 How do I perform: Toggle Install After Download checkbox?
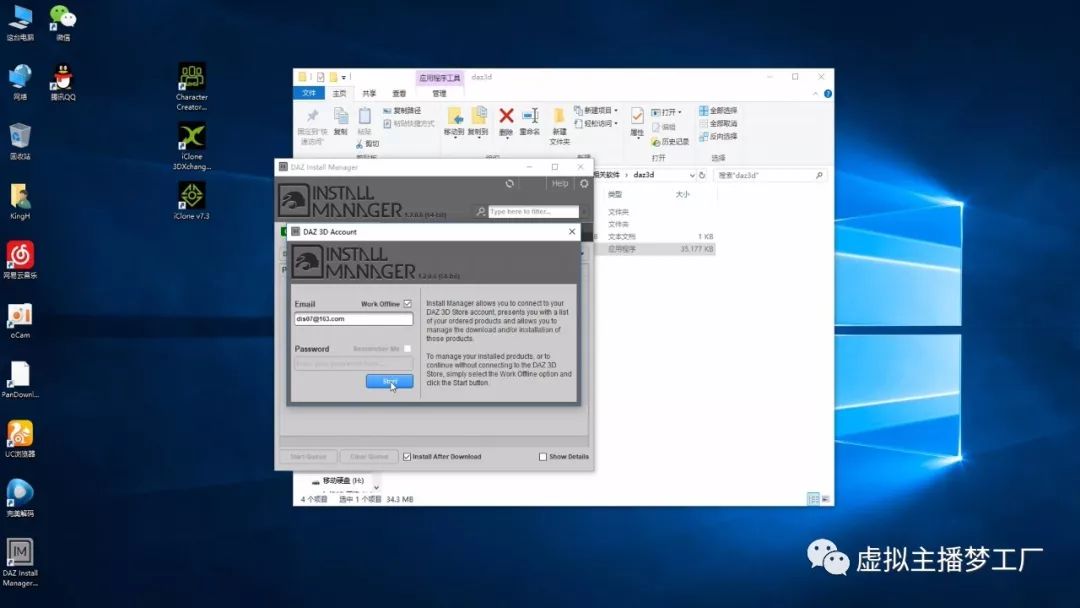(407, 457)
